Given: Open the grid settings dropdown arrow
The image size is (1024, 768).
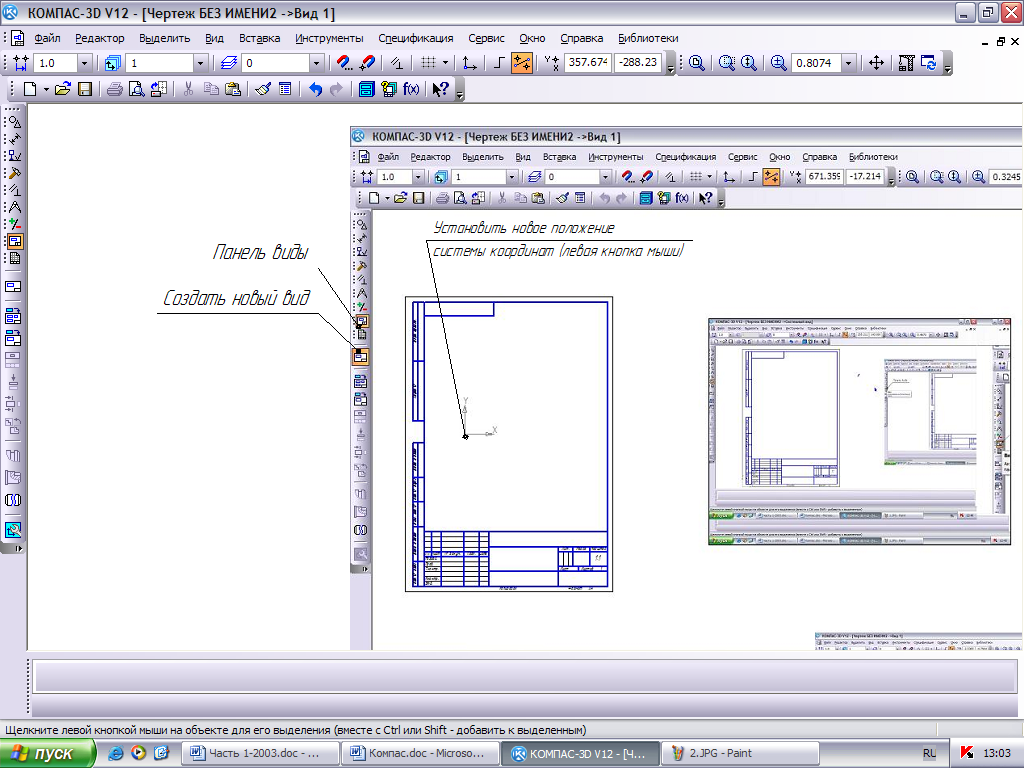Looking at the screenshot, I should pyautogui.click(x=445, y=63).
